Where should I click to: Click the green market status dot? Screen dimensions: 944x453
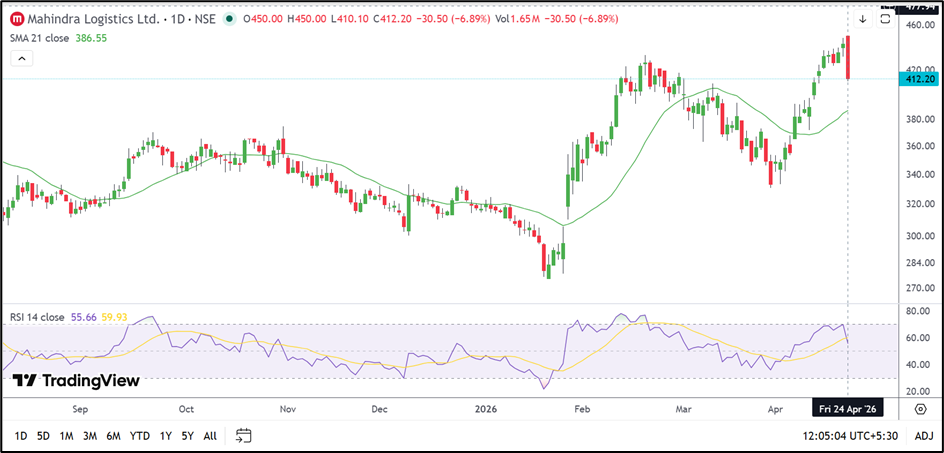pos(231,19)
